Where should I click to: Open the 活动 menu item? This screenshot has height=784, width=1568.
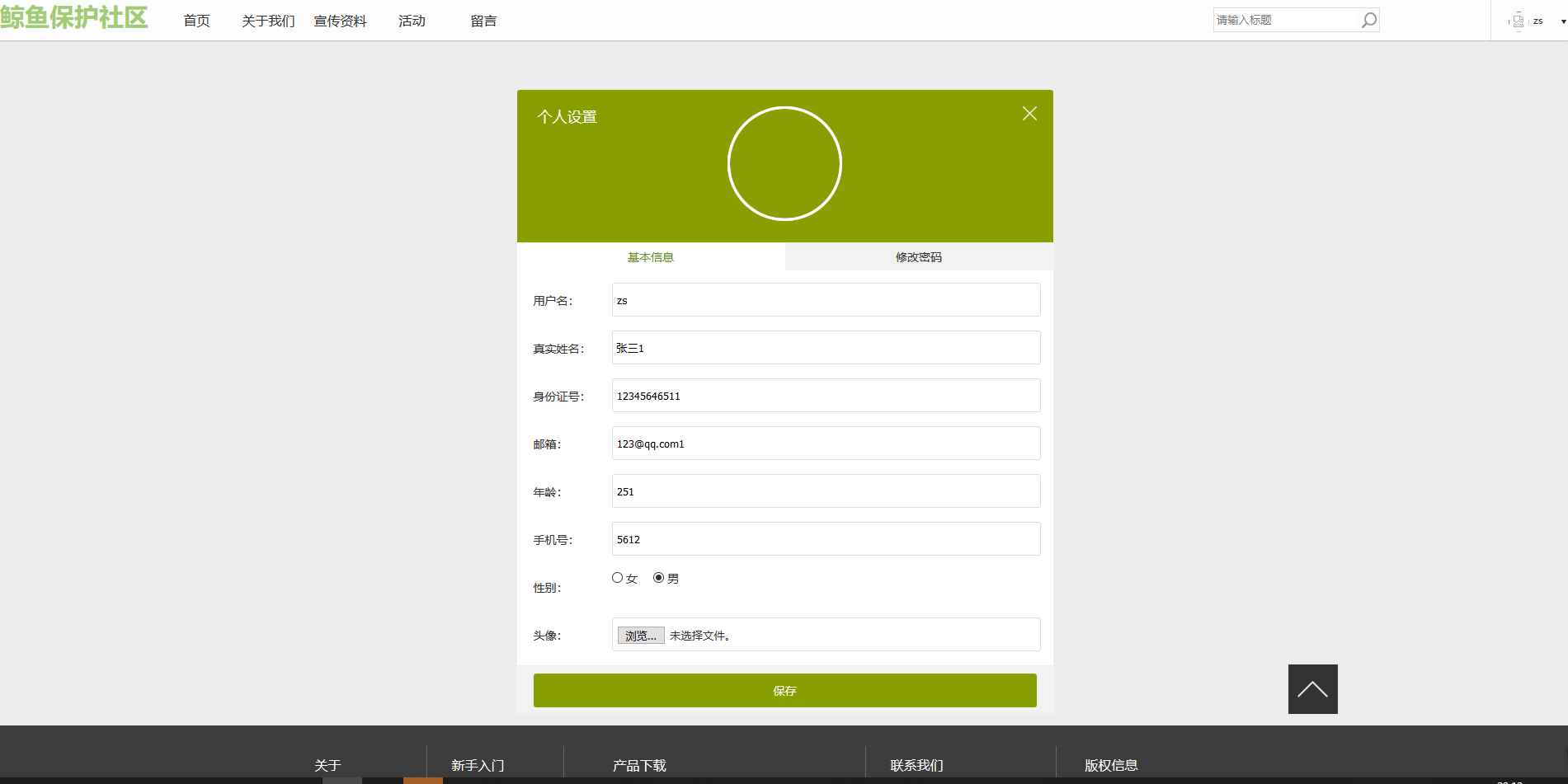coord(412,21)
